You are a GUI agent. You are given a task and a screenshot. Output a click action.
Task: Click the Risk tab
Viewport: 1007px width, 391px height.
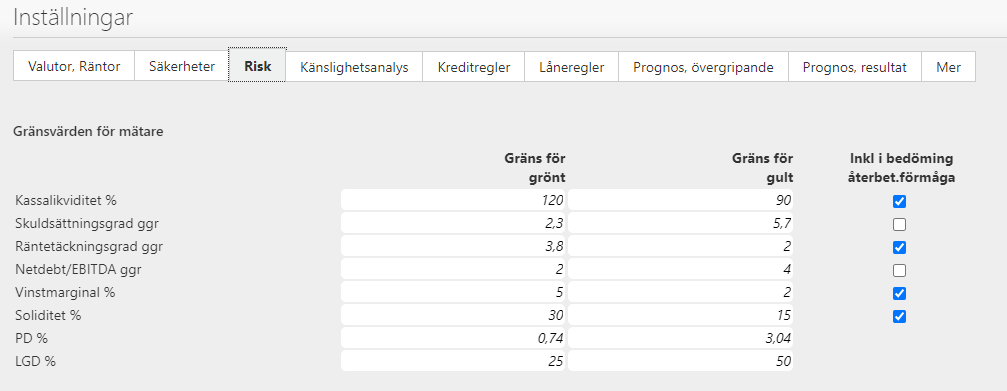(x=258, y=65)
